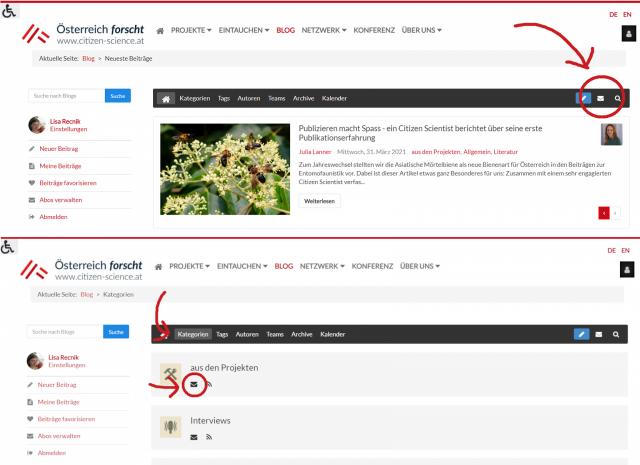
Task: Click author link Julia Lanner
Action: pos(315,152)
